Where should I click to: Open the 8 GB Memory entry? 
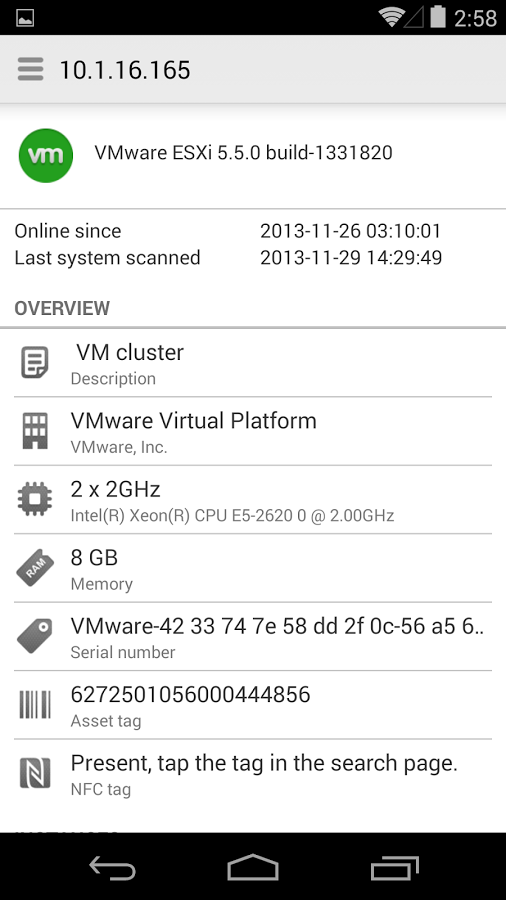tap(253, 568)
